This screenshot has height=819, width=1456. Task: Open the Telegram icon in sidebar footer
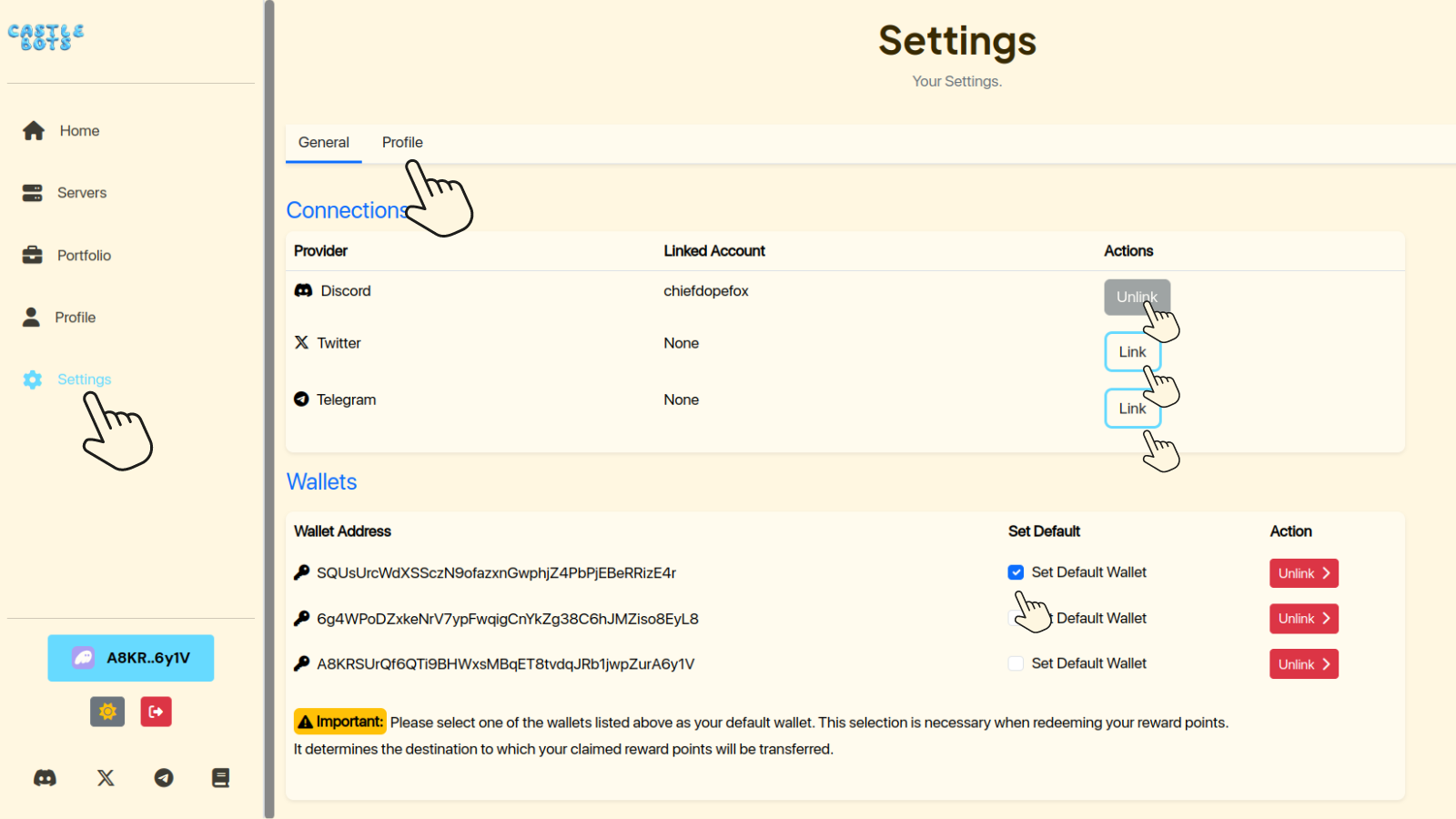point(164,778)
